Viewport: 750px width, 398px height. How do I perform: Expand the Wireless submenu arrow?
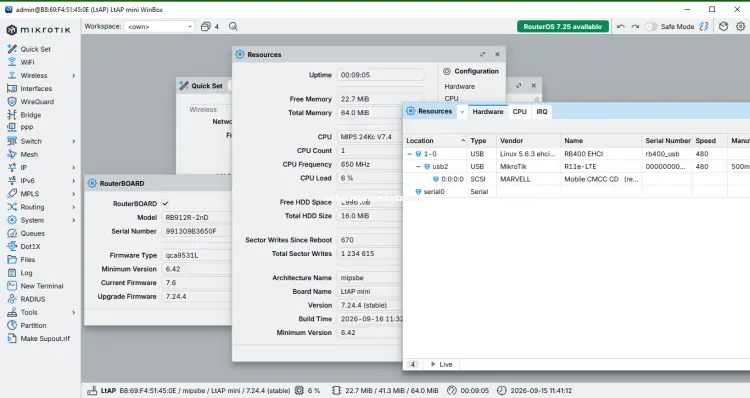point(74,76)
